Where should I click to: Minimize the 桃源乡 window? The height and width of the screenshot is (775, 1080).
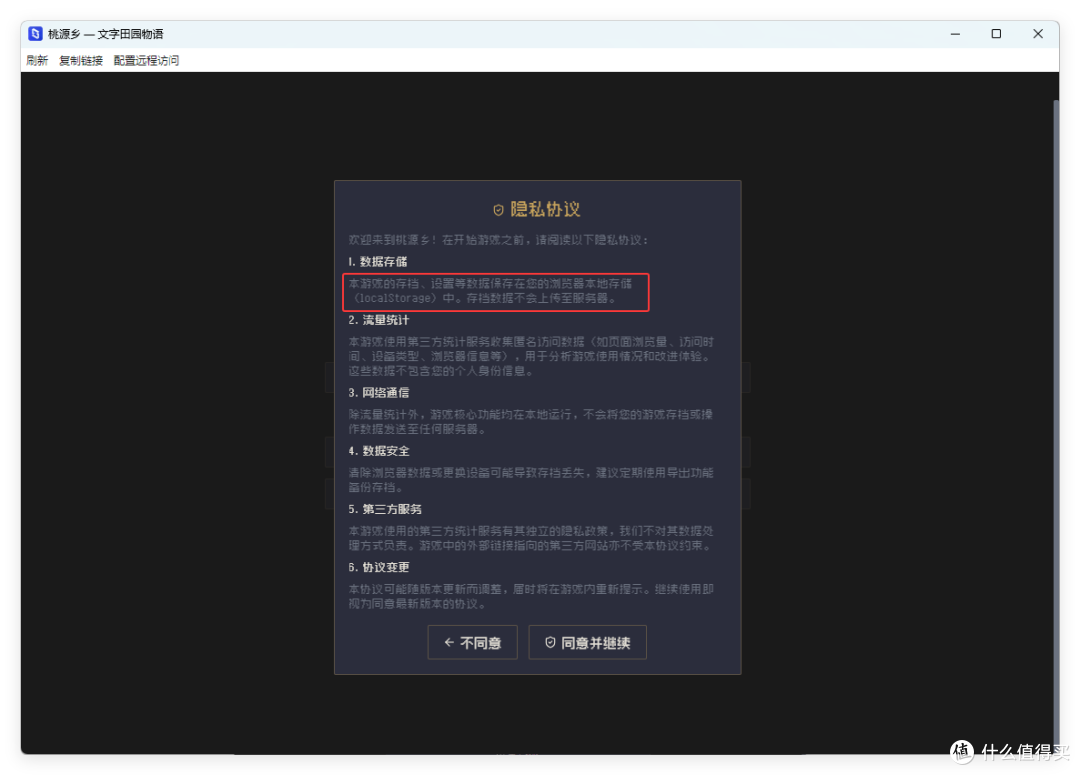point(955,34)
